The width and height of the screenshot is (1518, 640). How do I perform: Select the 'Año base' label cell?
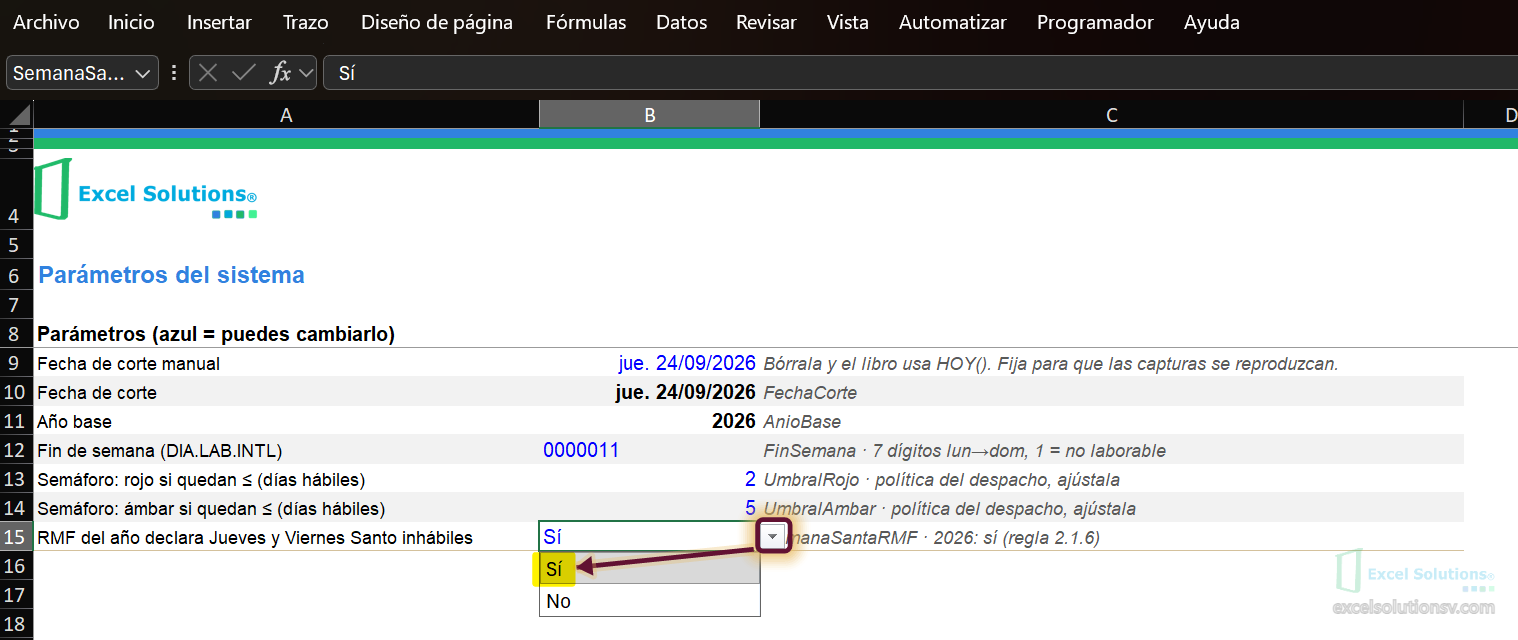coord(286,421)
